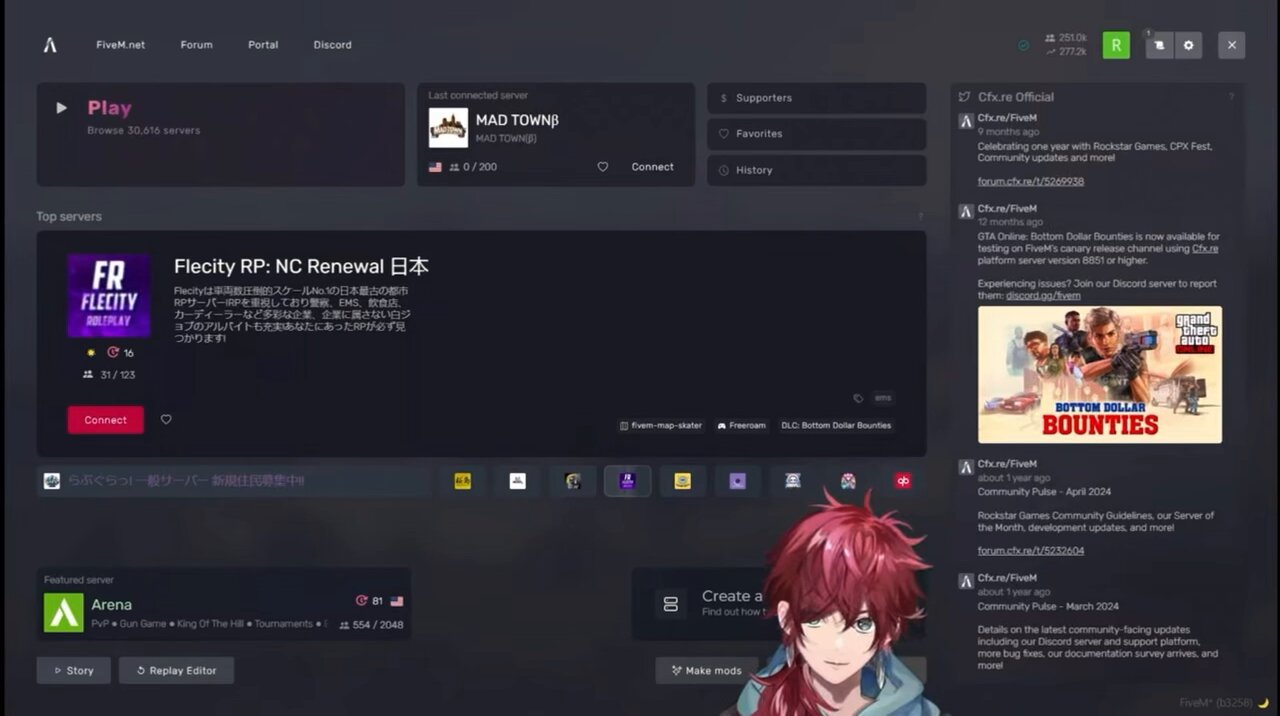This screenshot has width=1280, height=716.
Task: Select the purple FR Flecity carousel icon
Action: 627,481
